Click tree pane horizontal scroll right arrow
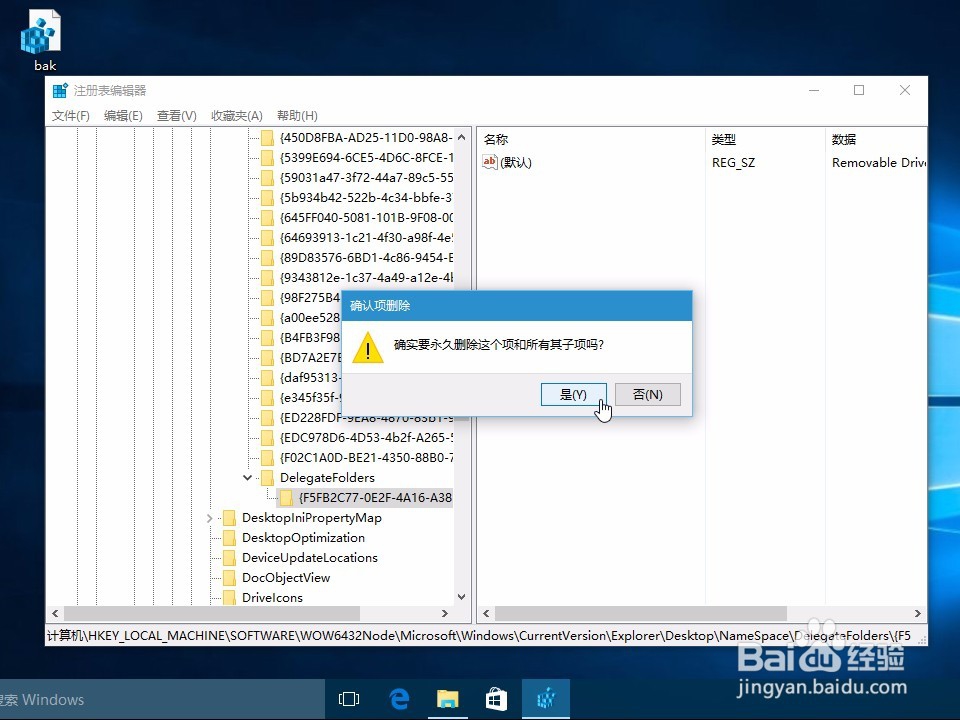Viewport: 960px width, 720px height. 445,613
